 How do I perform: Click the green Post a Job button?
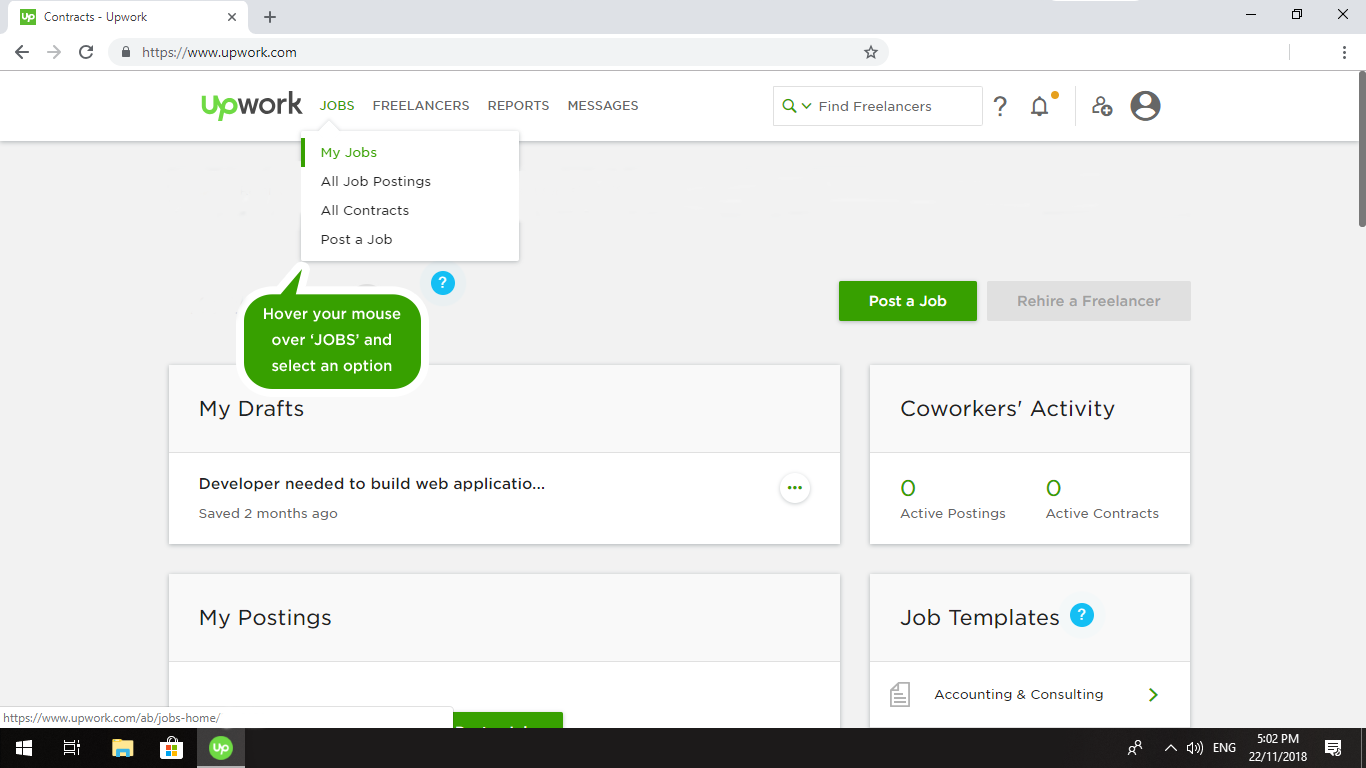point(907,301)
